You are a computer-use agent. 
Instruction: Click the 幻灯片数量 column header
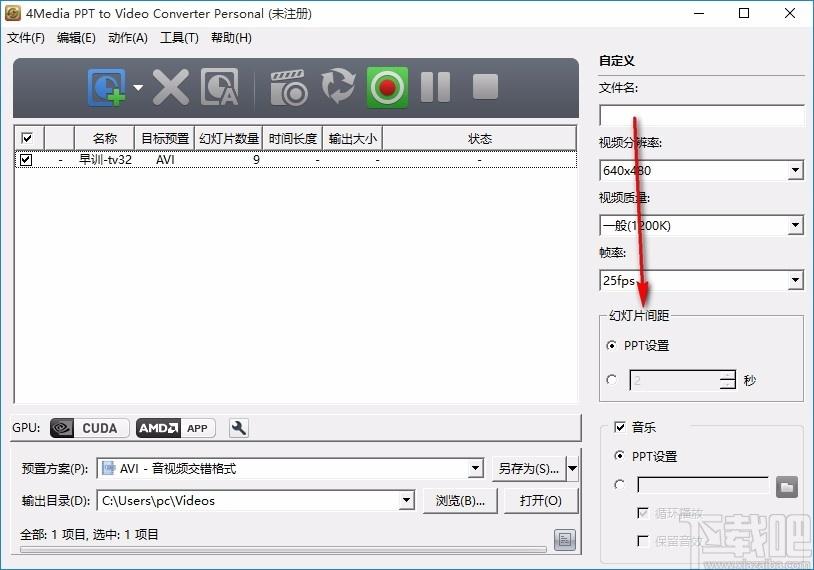[x=228, y=138]
